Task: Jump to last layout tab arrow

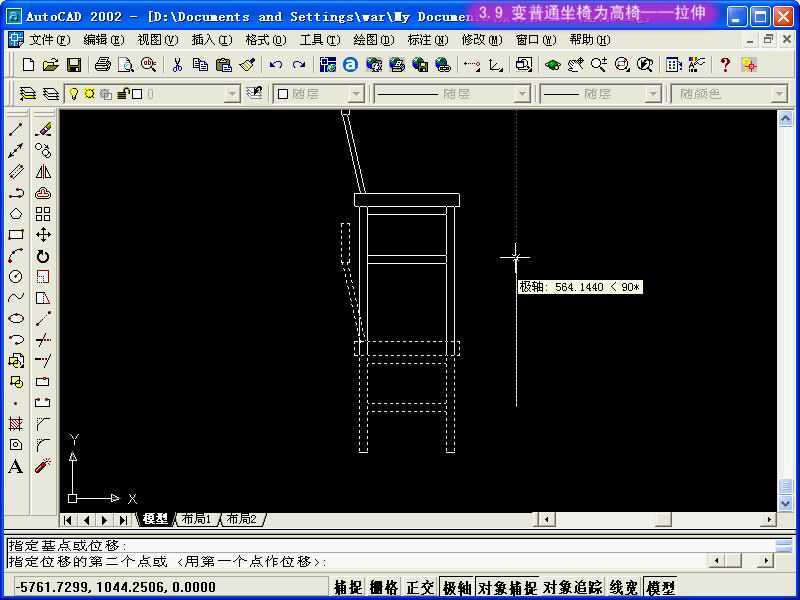Action: (123, 520)
